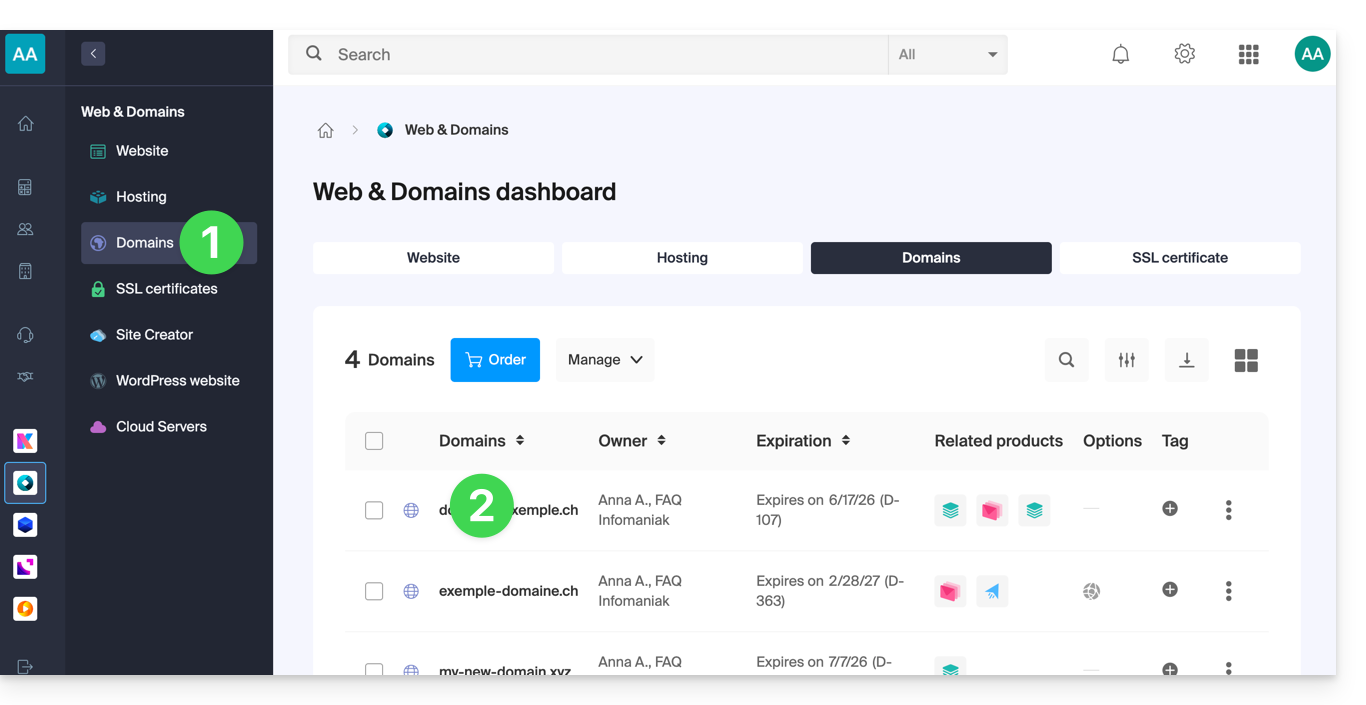Switch to the SSL certificate tab

1179,258
